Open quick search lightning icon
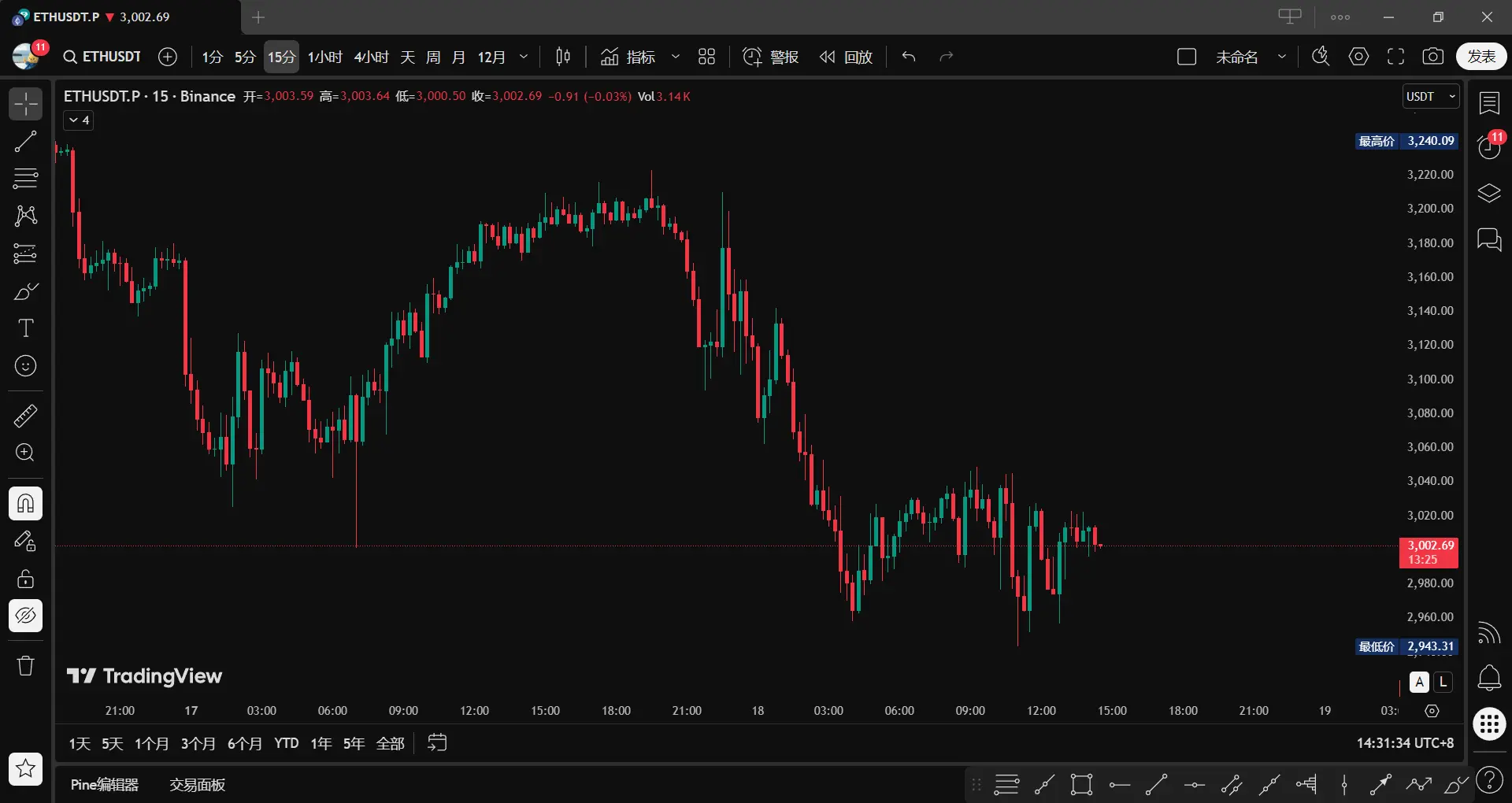This screenshot has height=803, width=1512. click(1321, 57)
